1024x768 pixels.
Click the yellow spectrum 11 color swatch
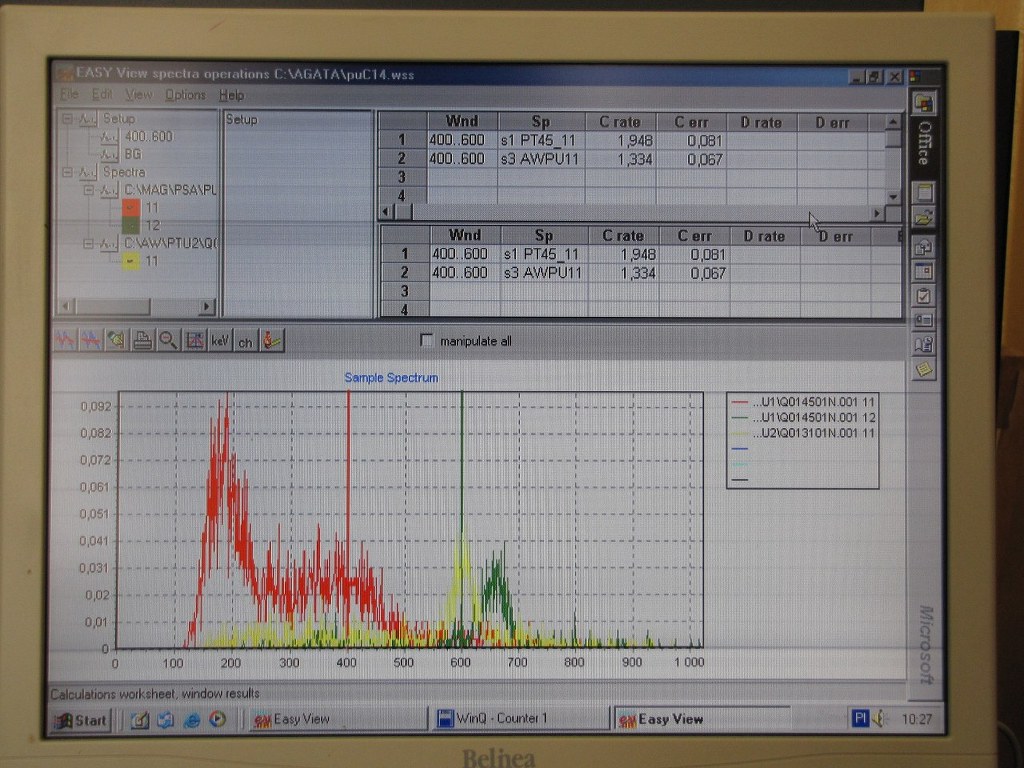132,261
